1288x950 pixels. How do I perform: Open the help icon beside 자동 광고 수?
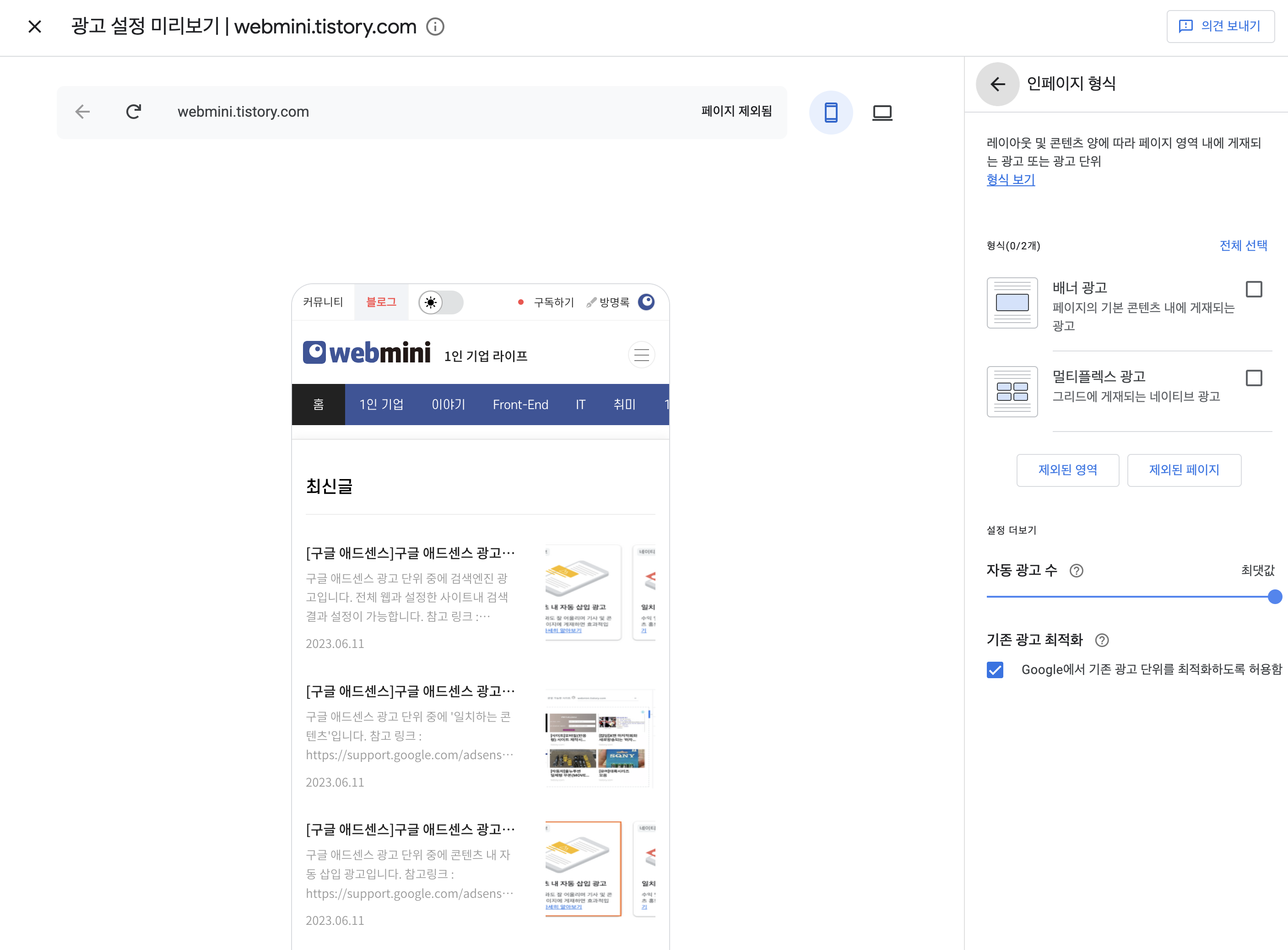[1076, 571]
